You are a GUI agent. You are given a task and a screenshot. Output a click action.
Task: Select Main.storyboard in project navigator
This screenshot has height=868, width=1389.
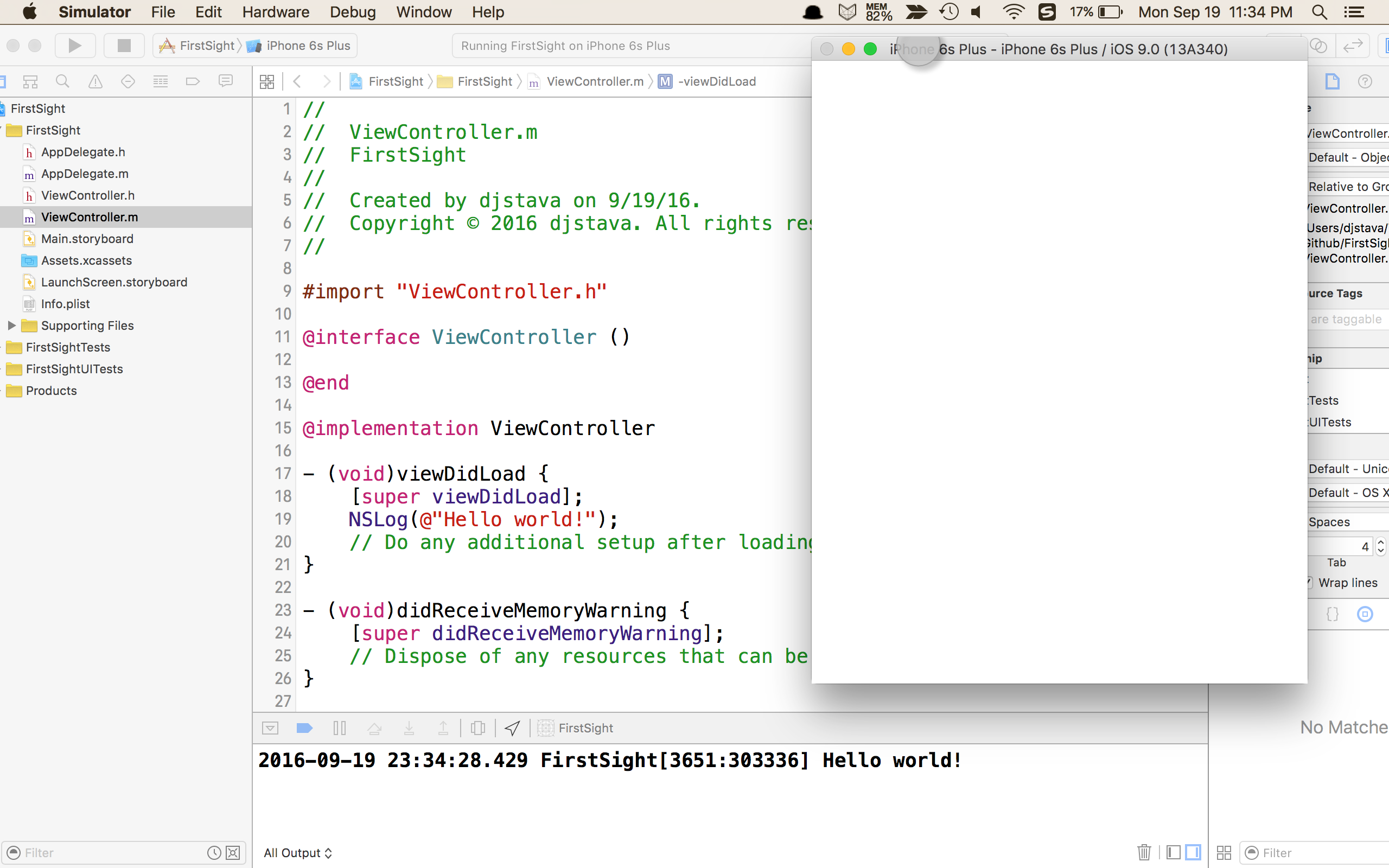click(87, 239)
